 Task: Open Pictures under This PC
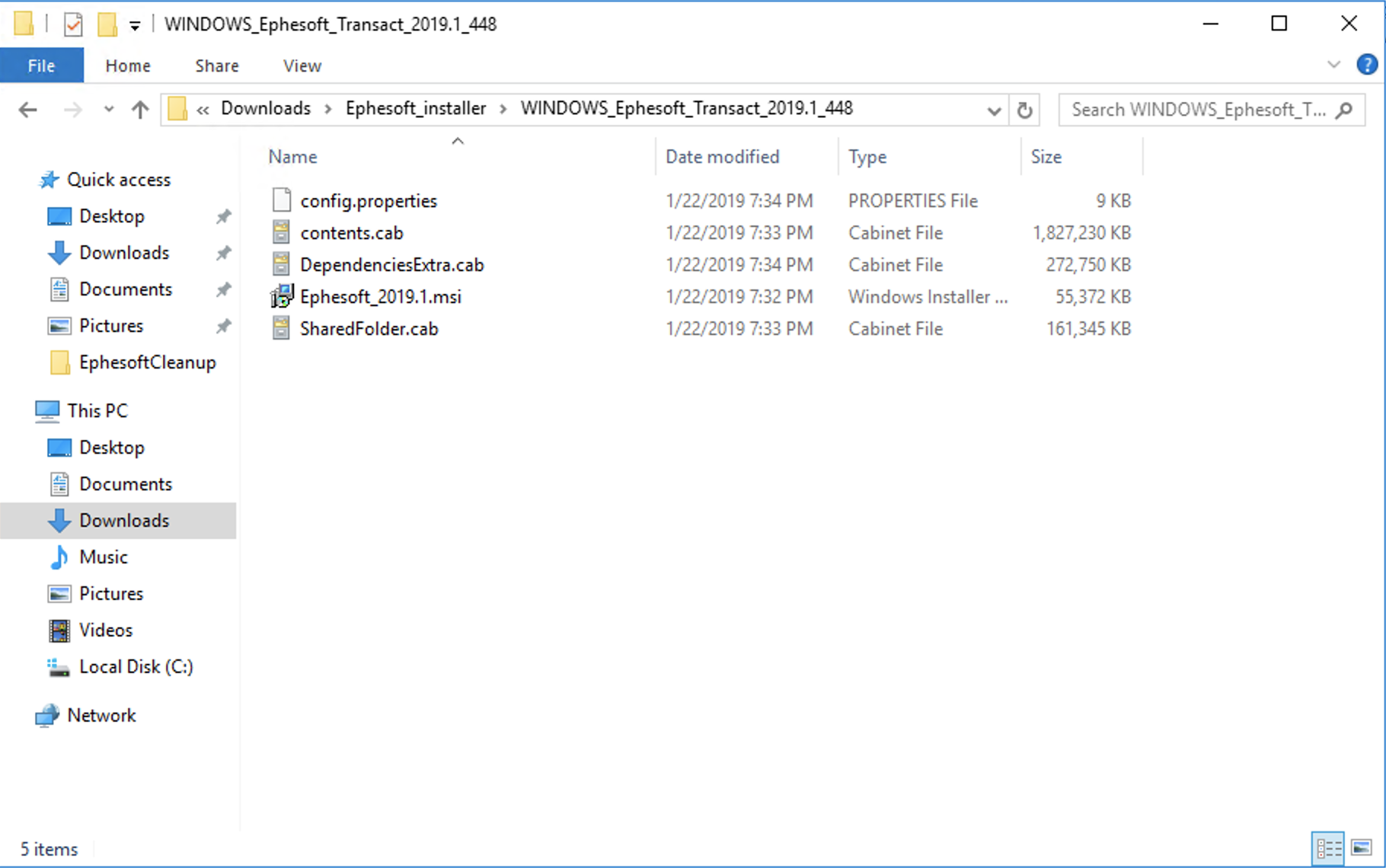[111, 594]
